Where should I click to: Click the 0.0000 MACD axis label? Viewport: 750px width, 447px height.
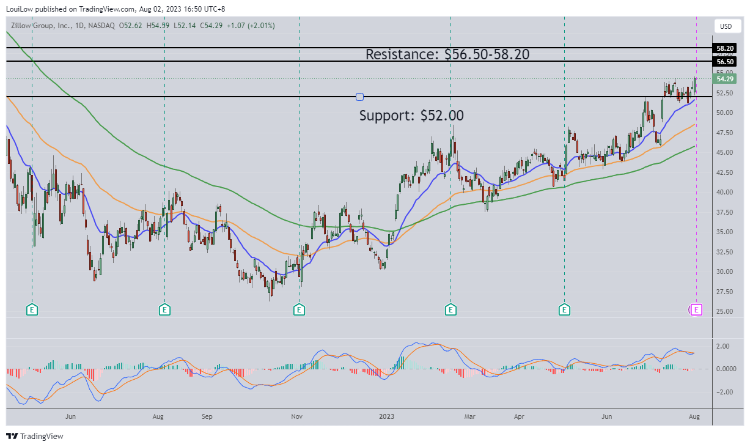tap(726, 369)
